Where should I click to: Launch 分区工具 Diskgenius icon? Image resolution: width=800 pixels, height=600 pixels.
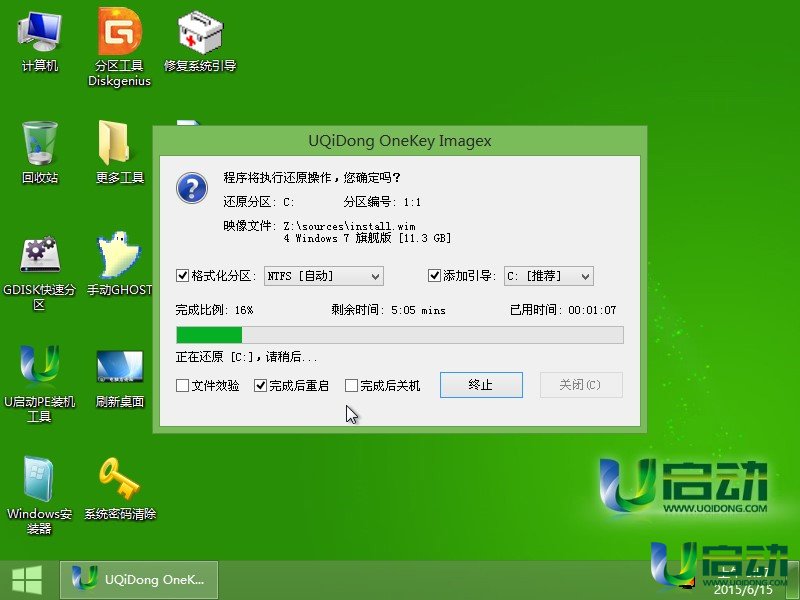click(x=119, y=49)
